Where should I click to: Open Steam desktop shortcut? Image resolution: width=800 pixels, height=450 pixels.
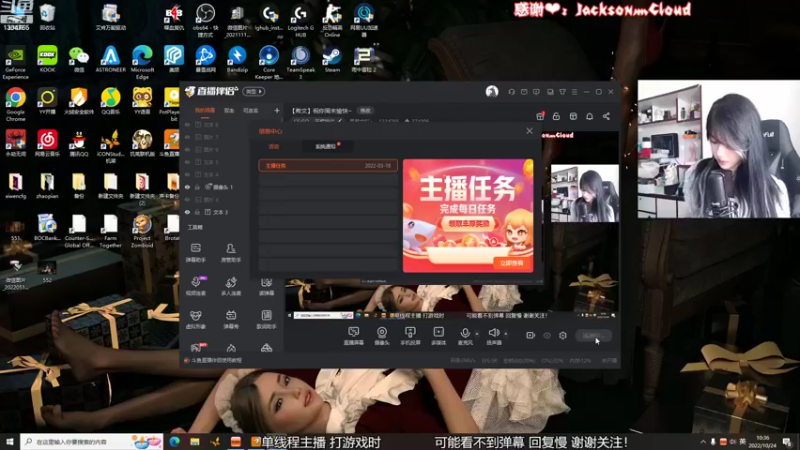pos(332,59)
